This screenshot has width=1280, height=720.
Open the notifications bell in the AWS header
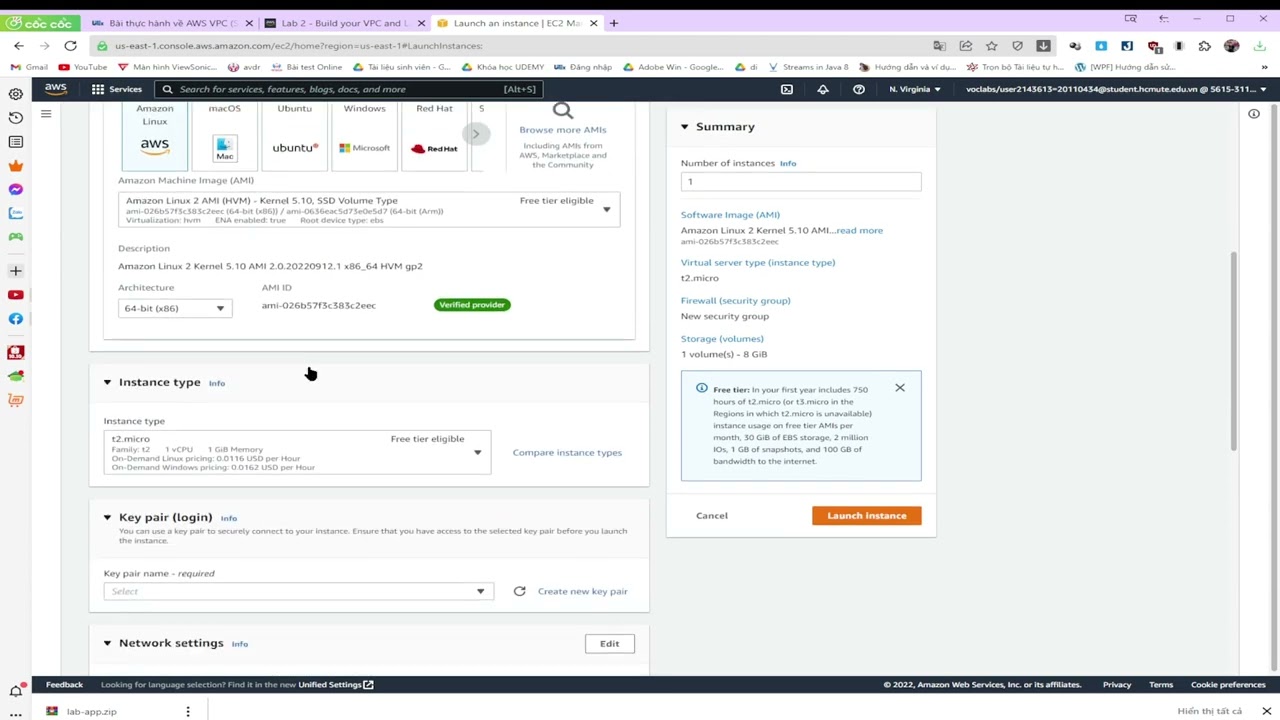click(823, 89)
